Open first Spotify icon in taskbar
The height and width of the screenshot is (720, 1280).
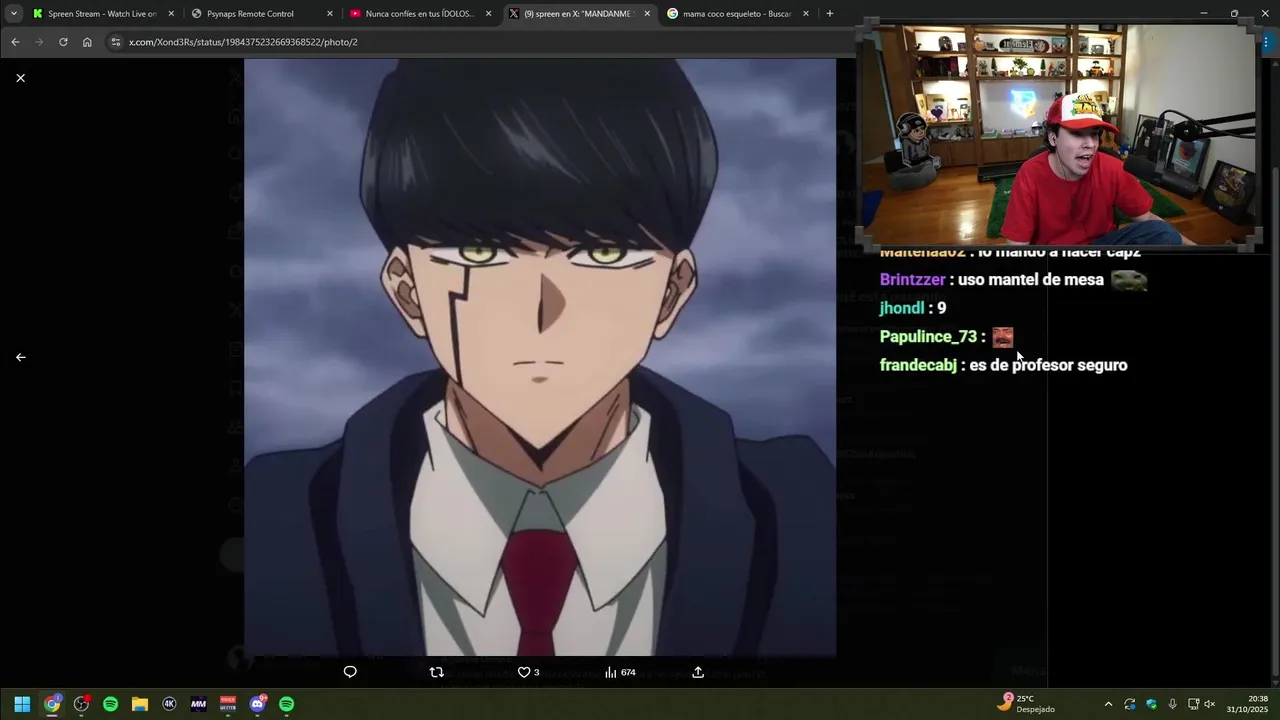[111, 704]
